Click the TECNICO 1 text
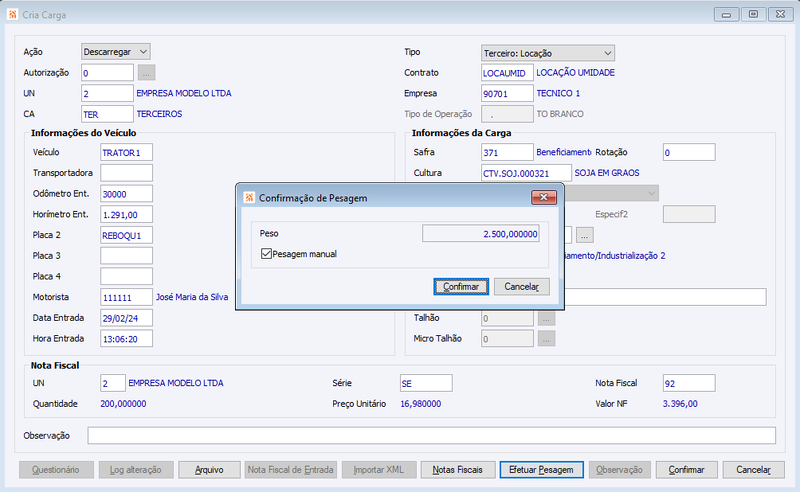 click(x=558, y=93)
